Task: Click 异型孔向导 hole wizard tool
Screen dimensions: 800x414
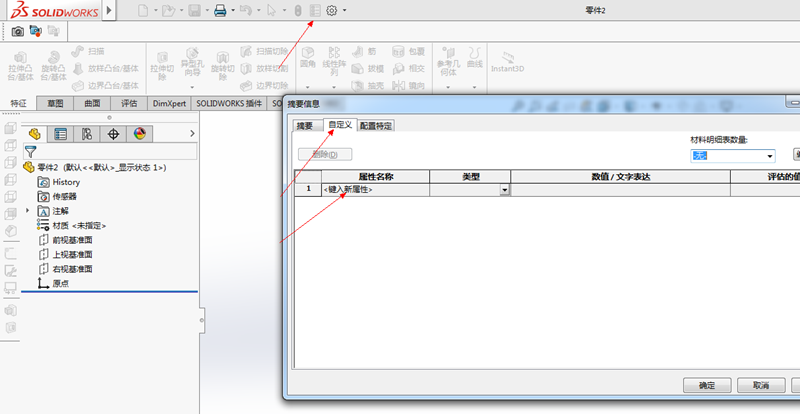Action: click(x=192, y=62)
